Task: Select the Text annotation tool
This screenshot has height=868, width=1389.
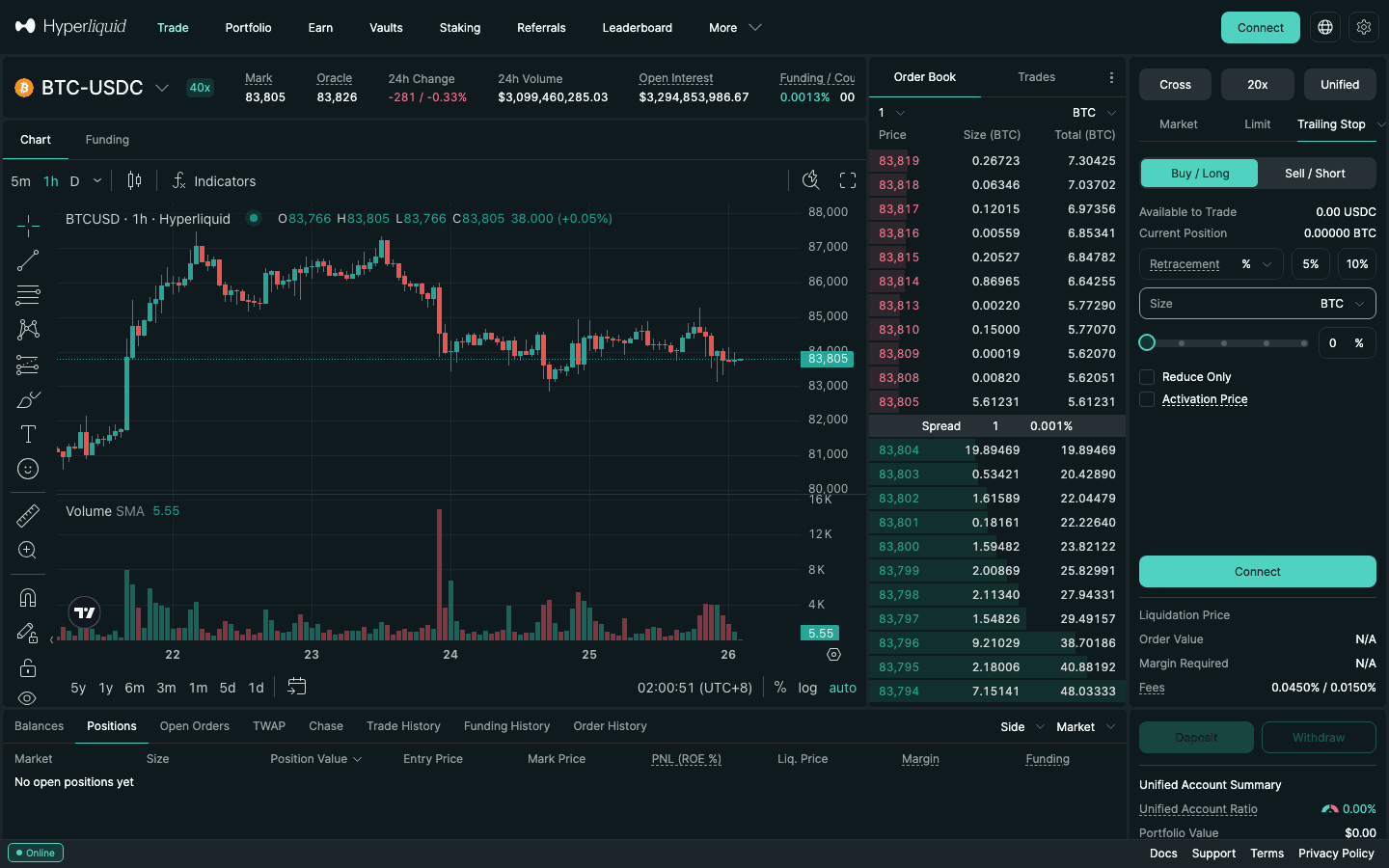Action: click(28, 434)
